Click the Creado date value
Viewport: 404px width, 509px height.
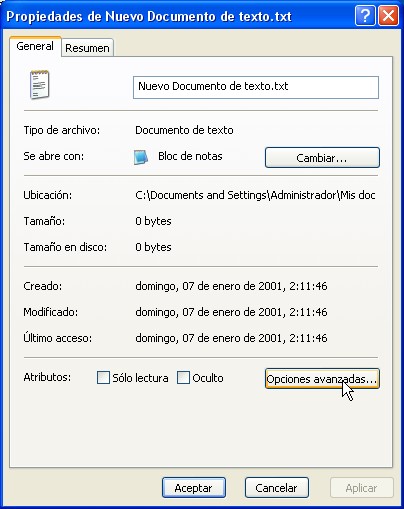tap(231, 286)
